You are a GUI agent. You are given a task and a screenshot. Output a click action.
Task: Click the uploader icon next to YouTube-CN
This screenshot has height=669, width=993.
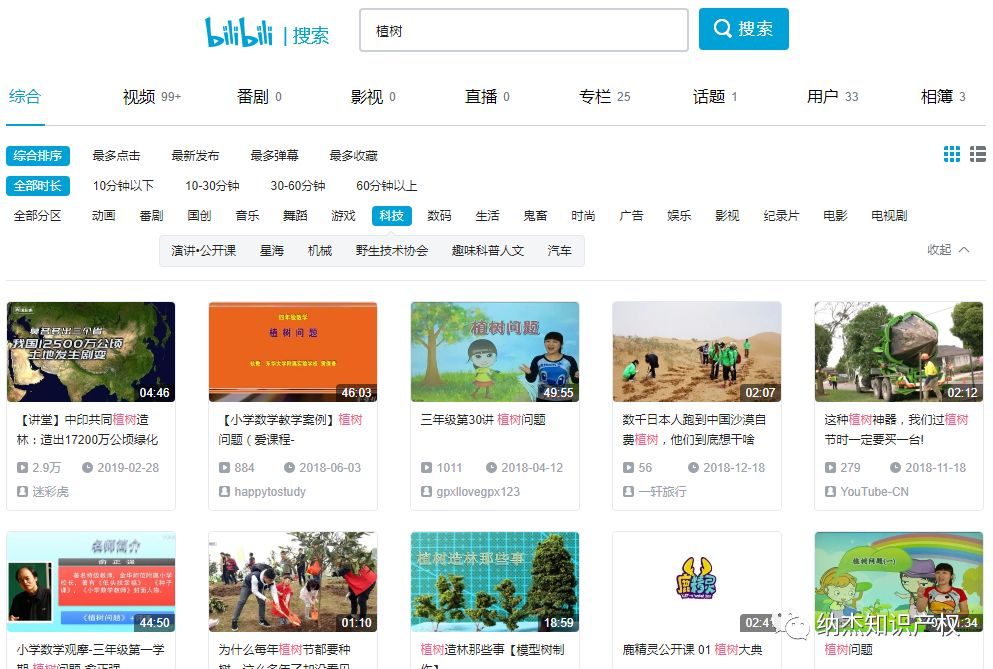[830, 491]
